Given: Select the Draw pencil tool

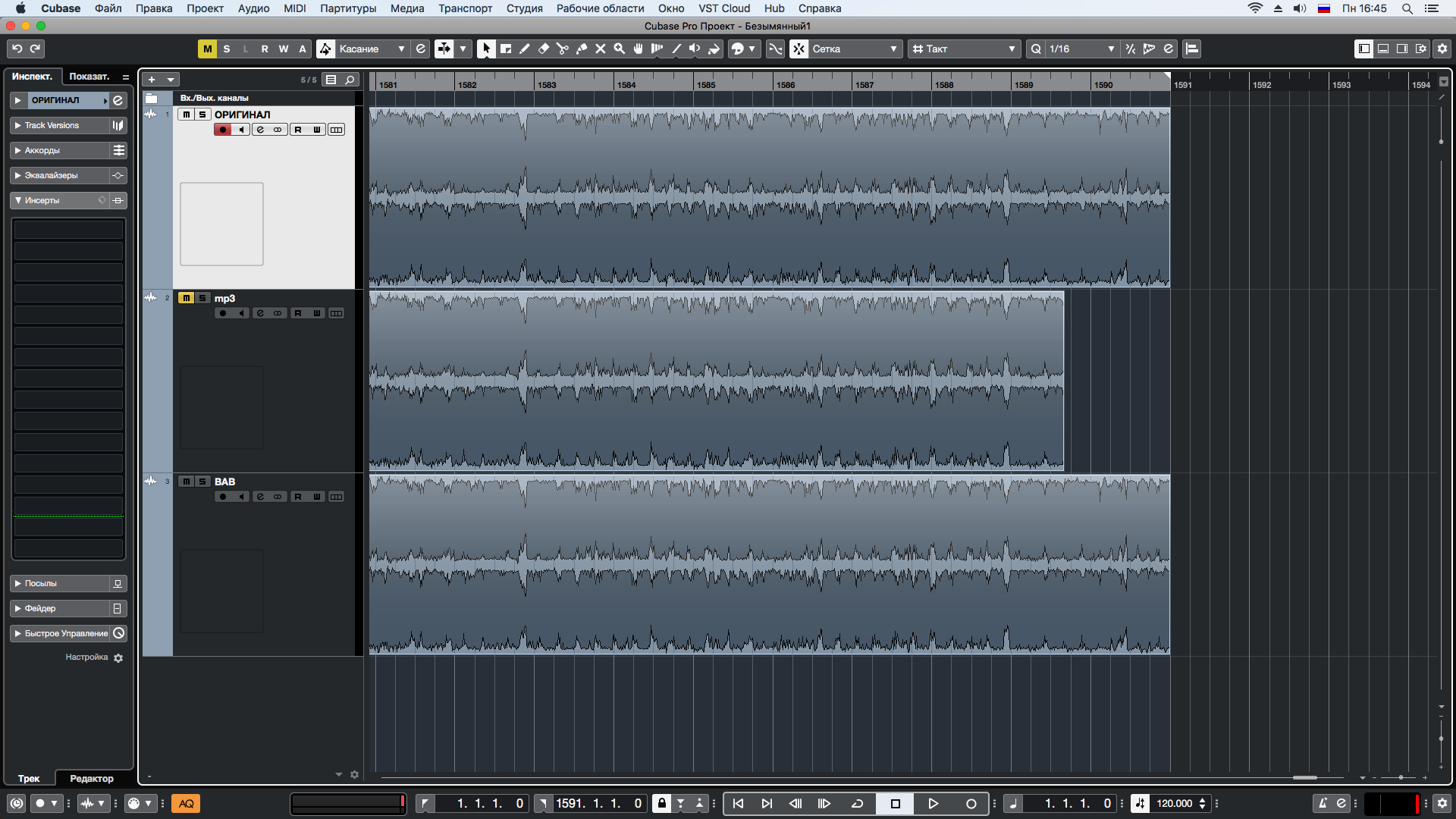Looking at the screenshot, I should tap(524, 49).
